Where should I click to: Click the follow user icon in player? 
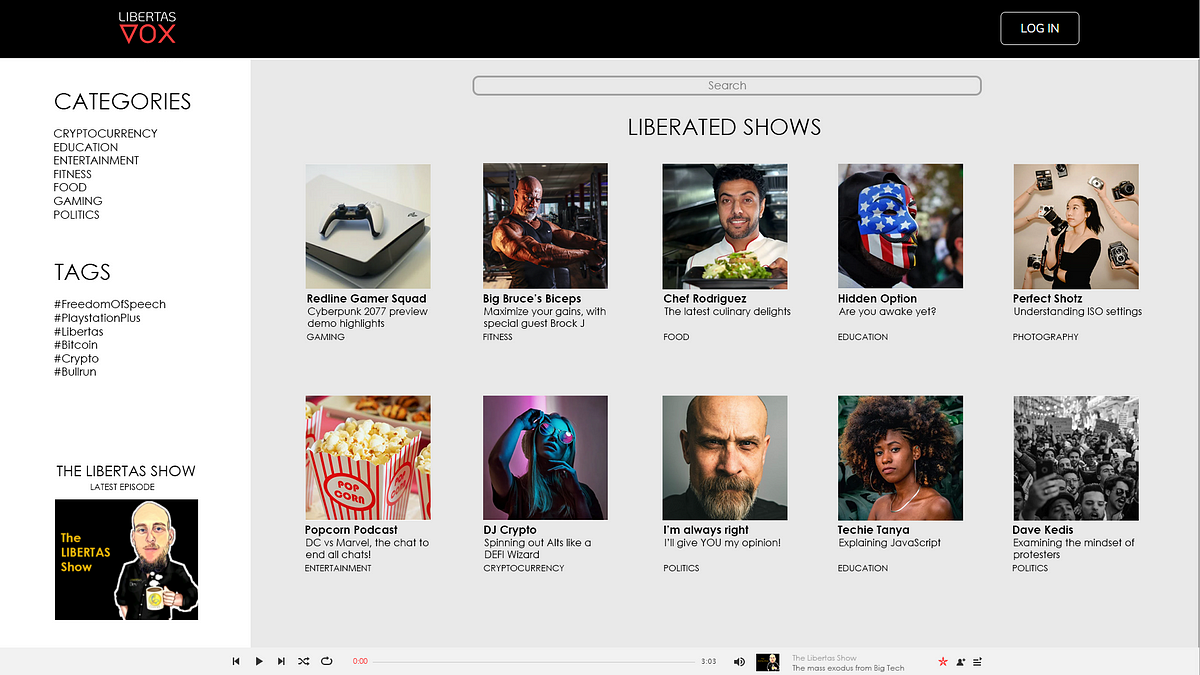point(960,661)
